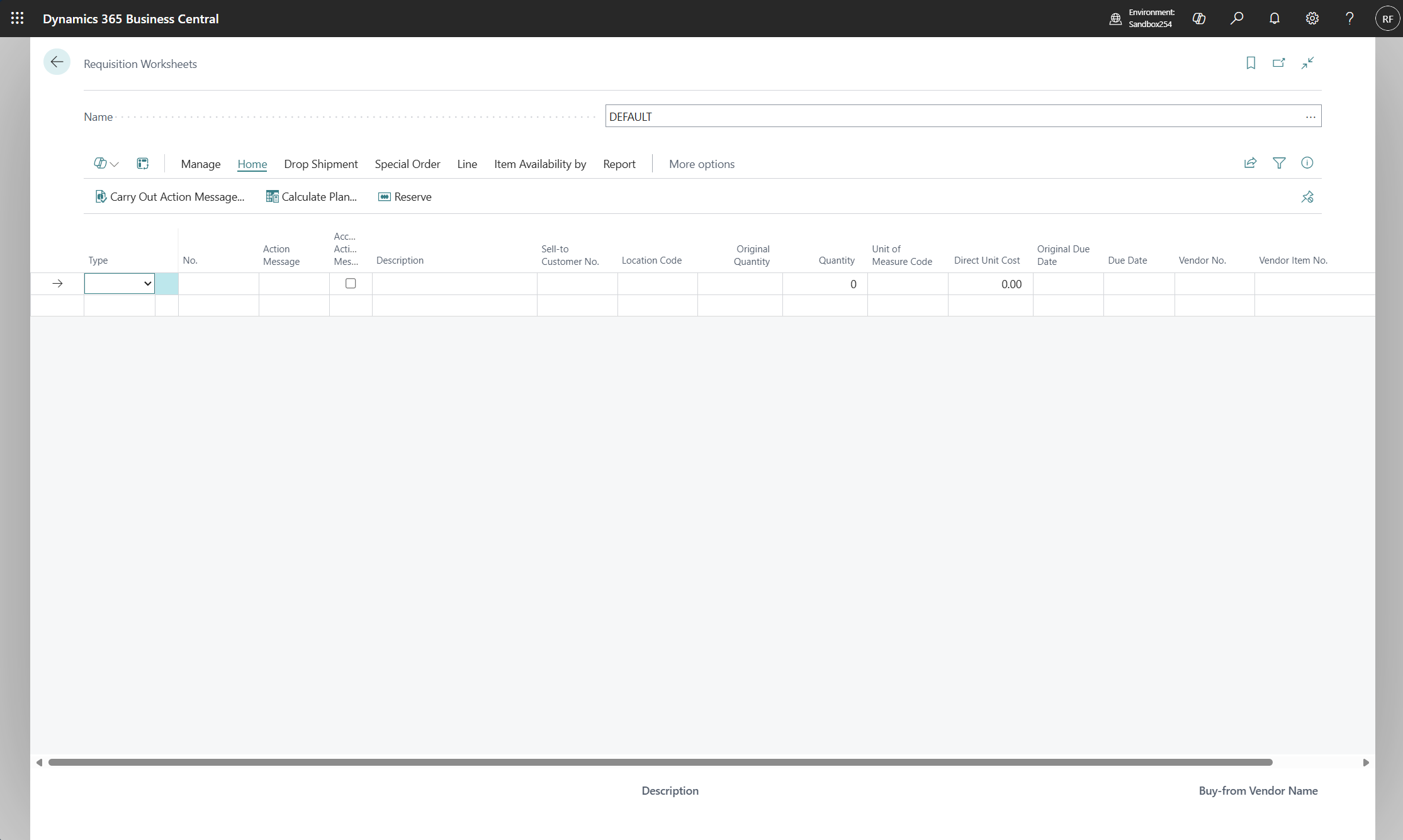The image size is (1403, 840).
Task: Switch to the Manage tab
Action: coord(200,164)
